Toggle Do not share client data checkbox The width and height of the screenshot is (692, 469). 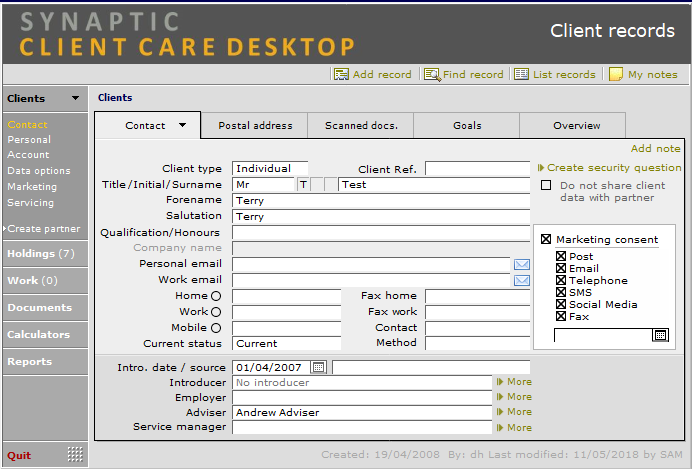tap(546, 185)
